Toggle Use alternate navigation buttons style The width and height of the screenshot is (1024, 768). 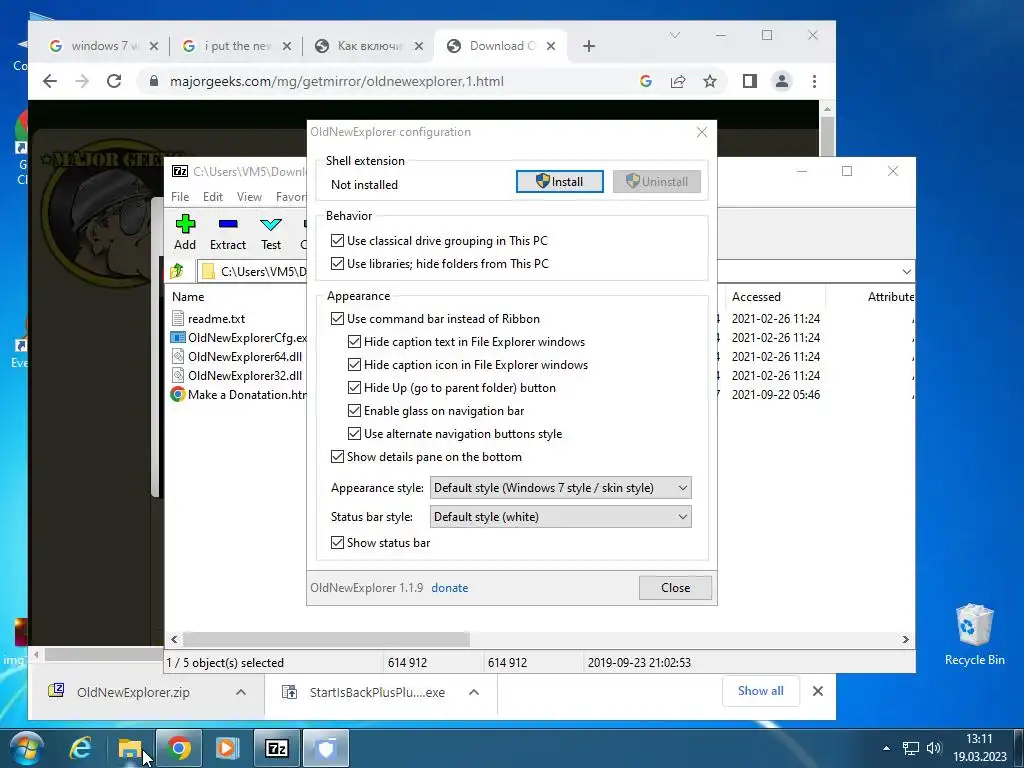[x=354, y=434]
